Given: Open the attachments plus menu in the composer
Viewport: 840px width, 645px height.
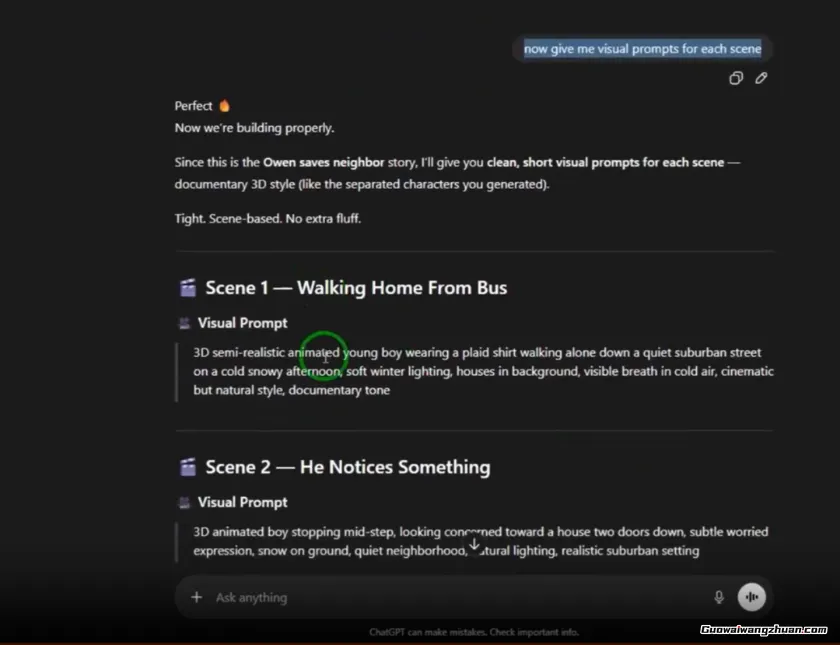Looking at the screenshot, I should point(196,597).
